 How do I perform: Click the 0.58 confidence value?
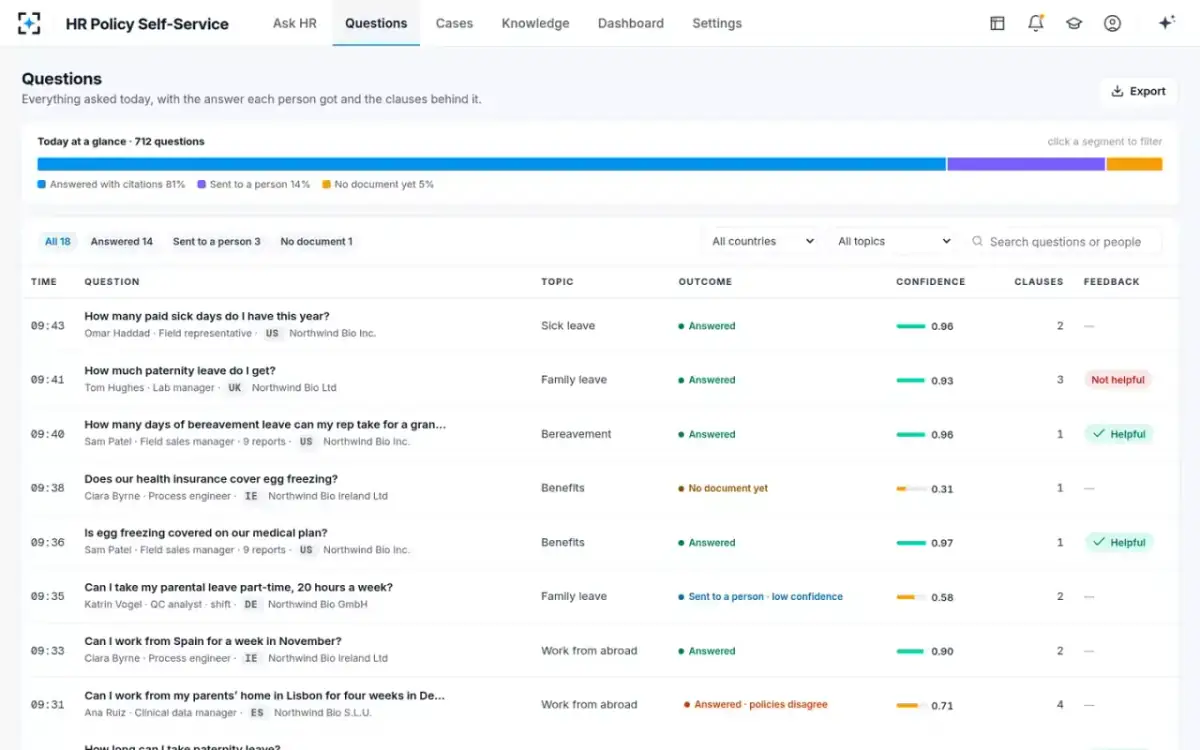[x=942, y=597]
